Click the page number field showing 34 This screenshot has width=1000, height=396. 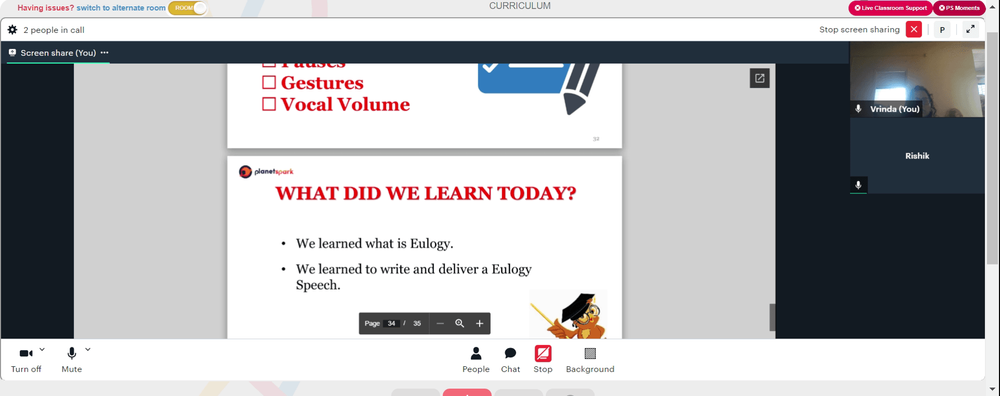click(x=392, y=323)
